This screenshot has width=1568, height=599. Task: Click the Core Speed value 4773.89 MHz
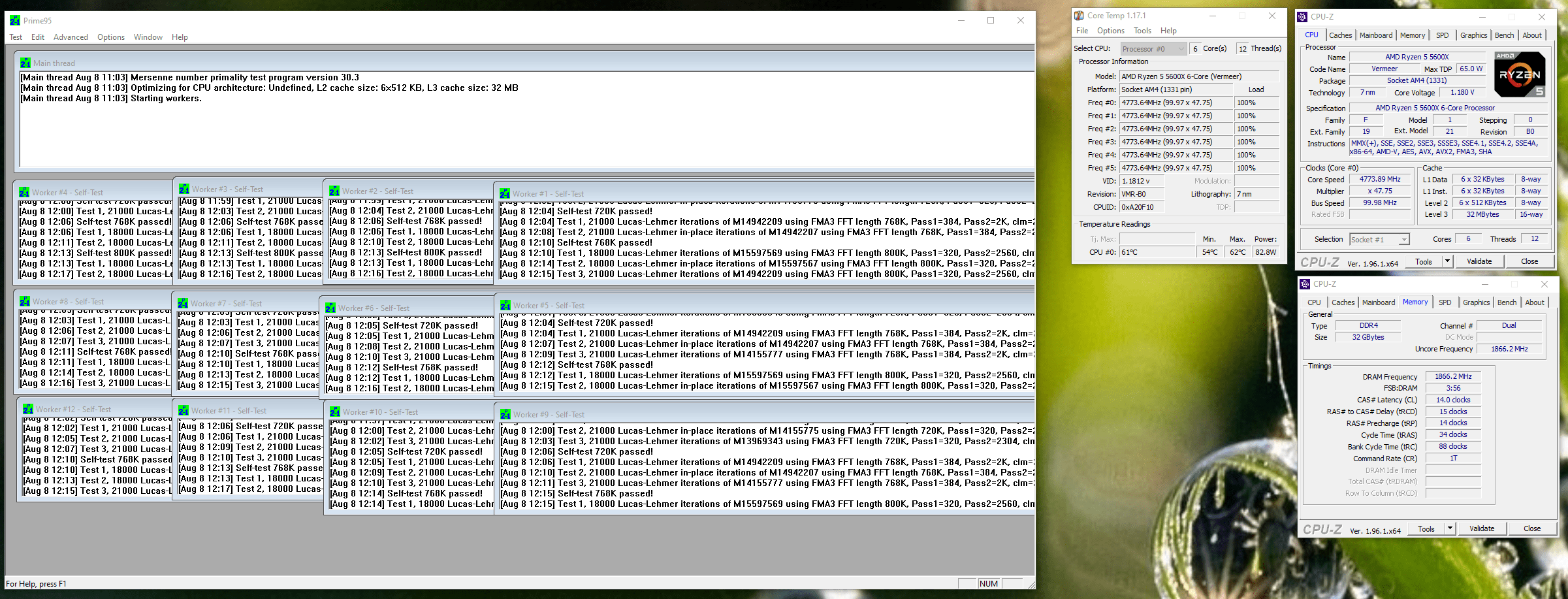click(x=1380, y=179)
